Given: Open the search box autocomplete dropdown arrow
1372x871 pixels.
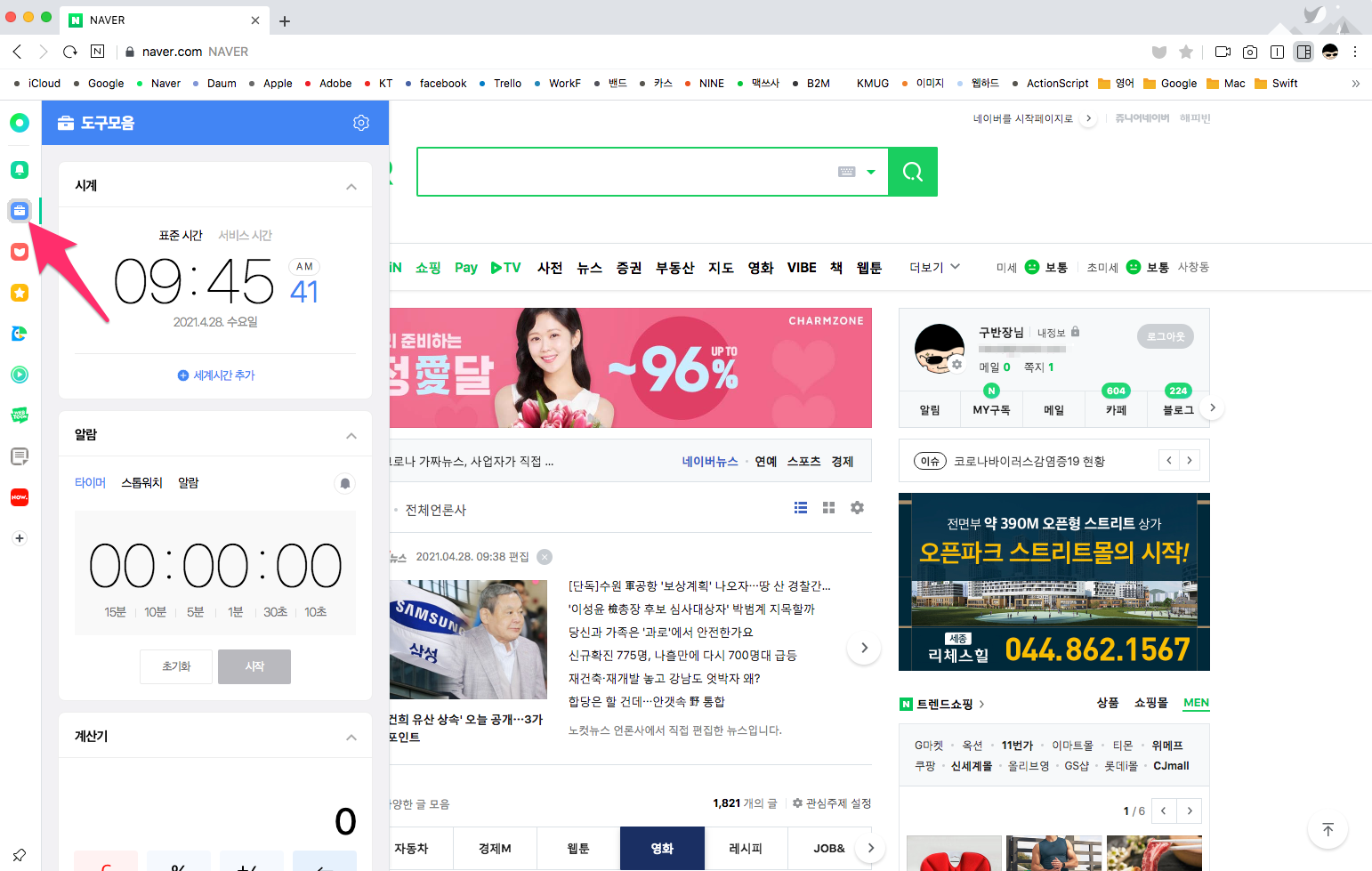Looking at the screenshot, I should click(x=871, y=172).
